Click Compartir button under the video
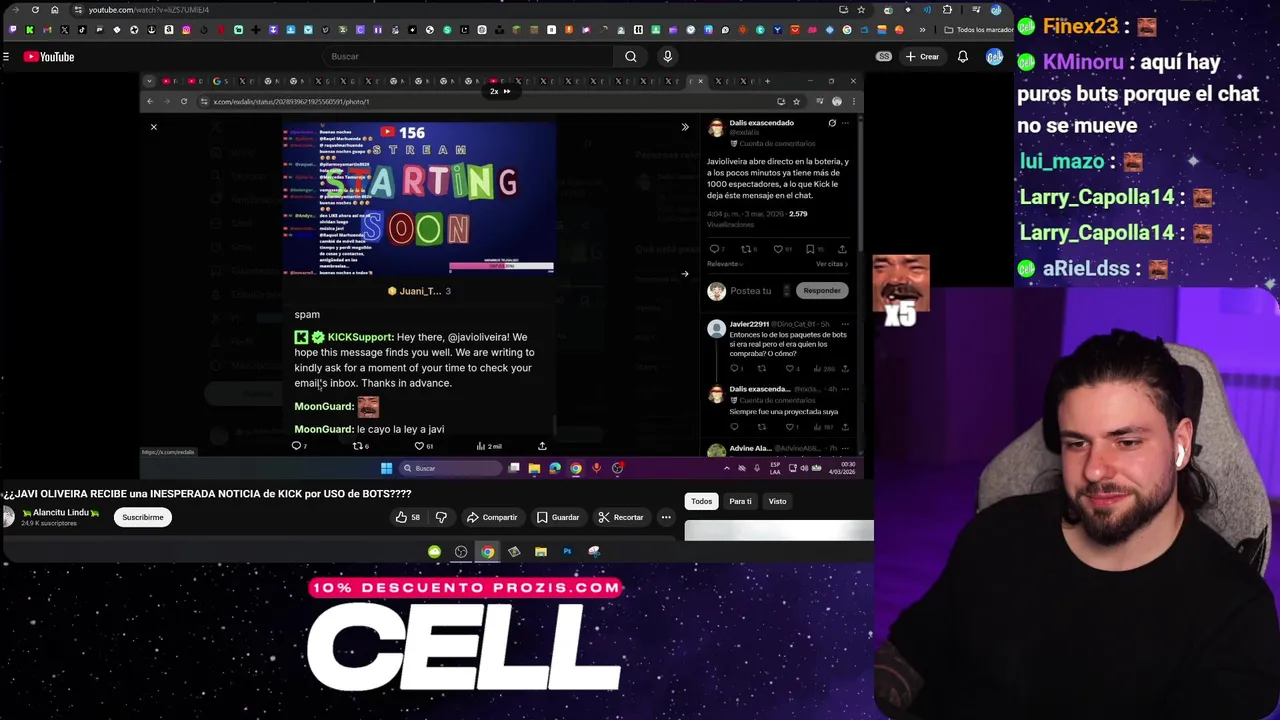This screenshot has width=1280, height=720. click(492, 517)
